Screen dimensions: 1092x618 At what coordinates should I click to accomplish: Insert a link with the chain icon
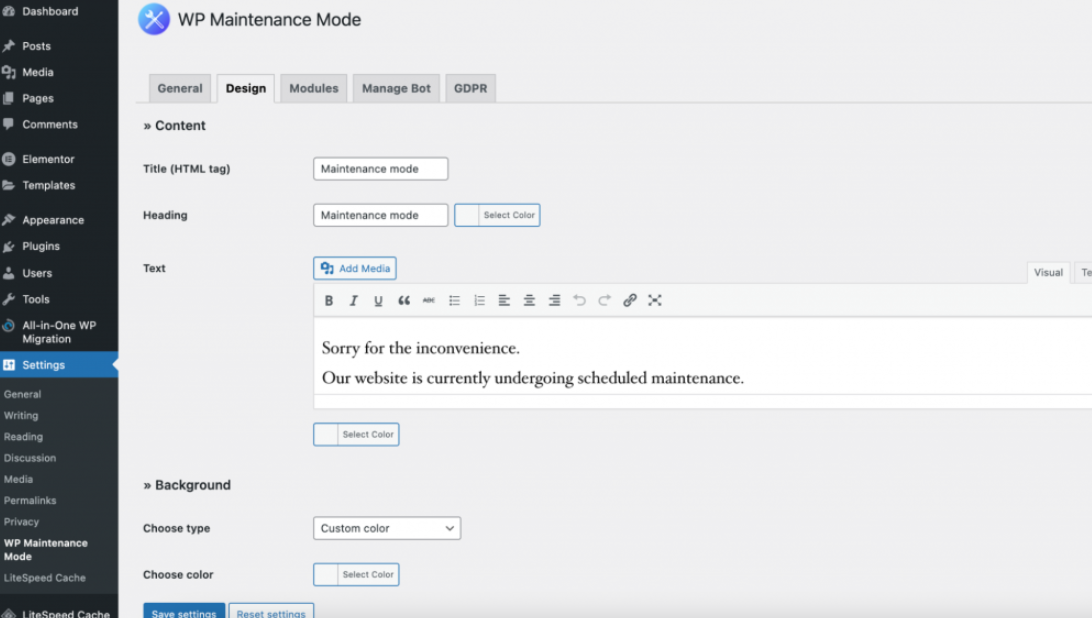point(630,300)
